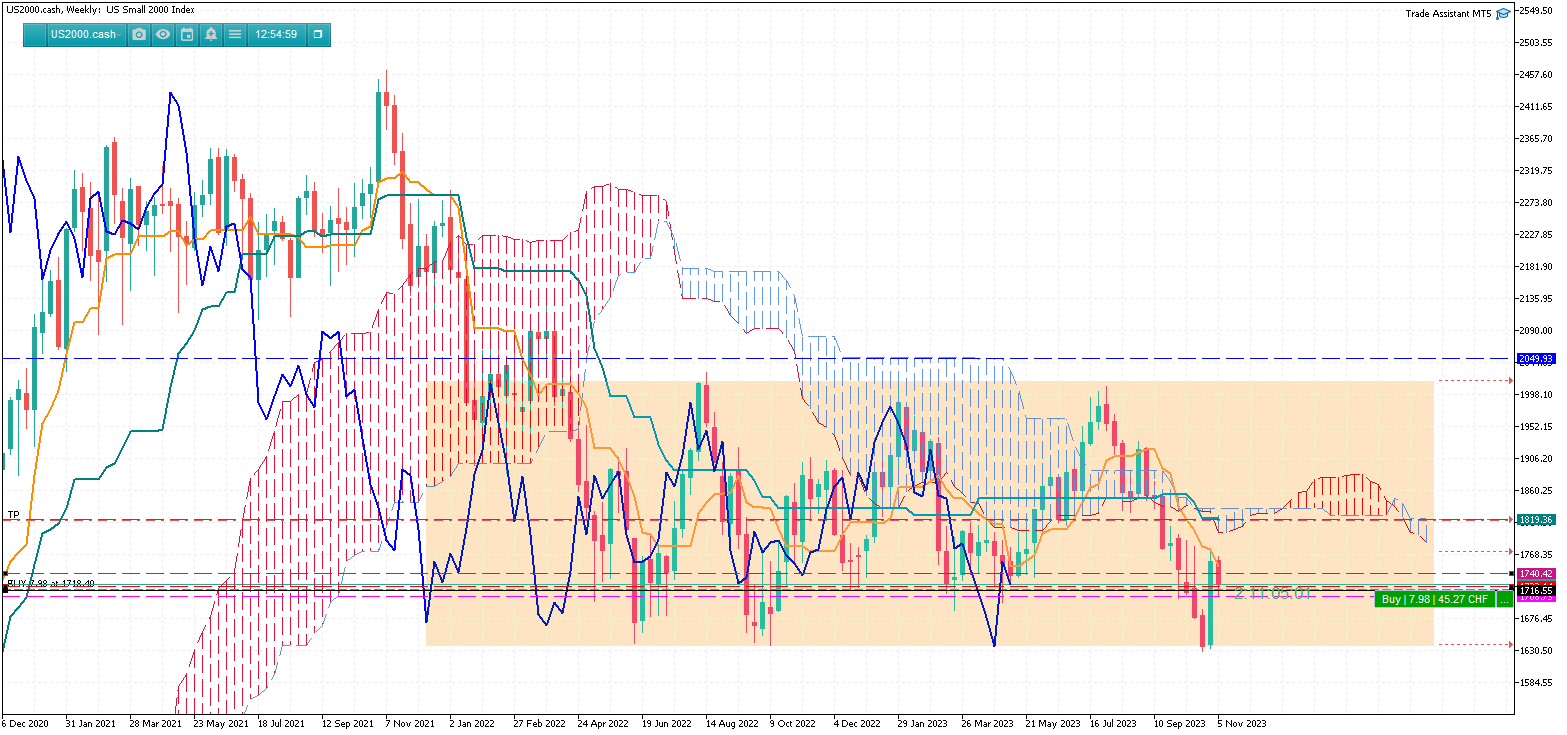1567x735 pixels.
Task: Click the 12:54:59 clock display
Action: pyautogui.click(x=276, y=34)
